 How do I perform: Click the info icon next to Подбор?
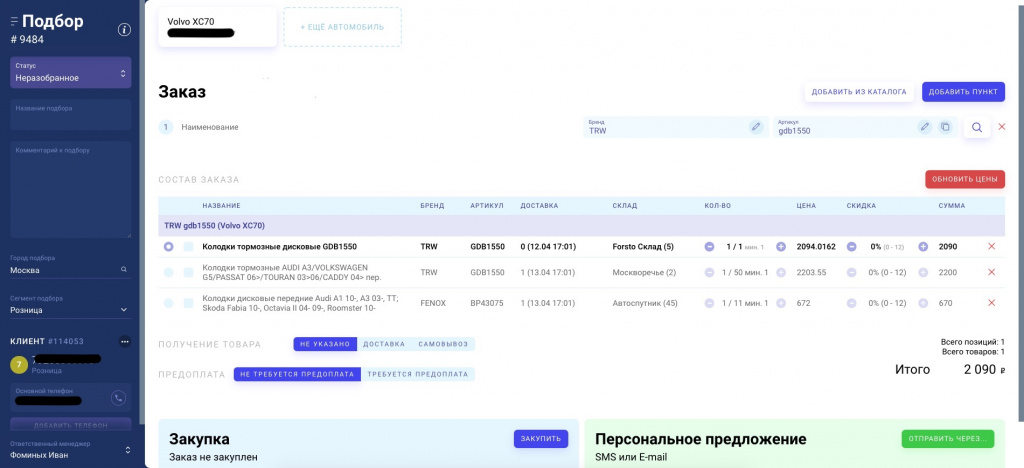[x=124, y=29]
